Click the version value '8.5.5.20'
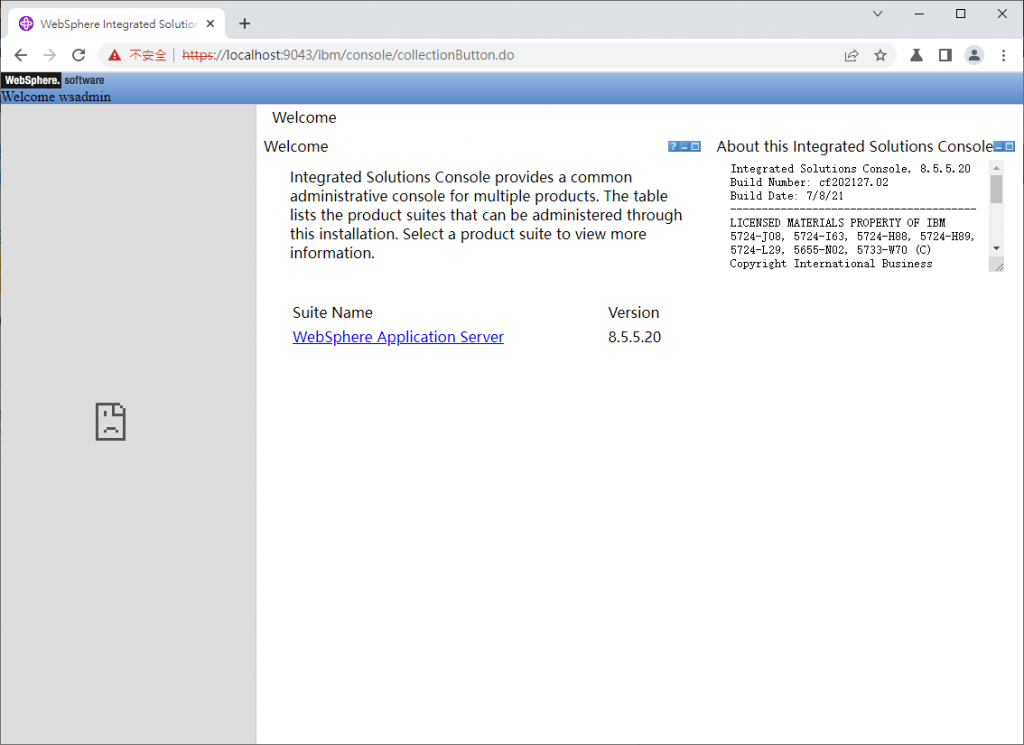The width and height of the screenshot is (1024, 745). coord(634,337)
